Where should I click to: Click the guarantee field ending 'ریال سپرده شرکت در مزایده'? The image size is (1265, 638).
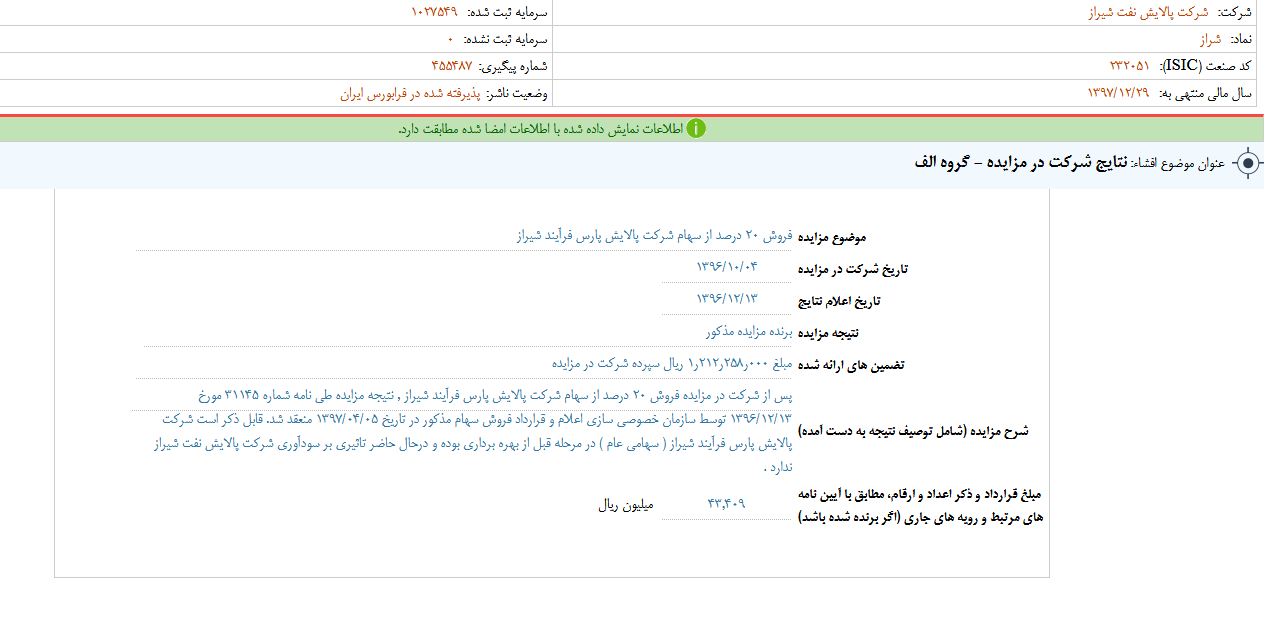coord(466,364)
